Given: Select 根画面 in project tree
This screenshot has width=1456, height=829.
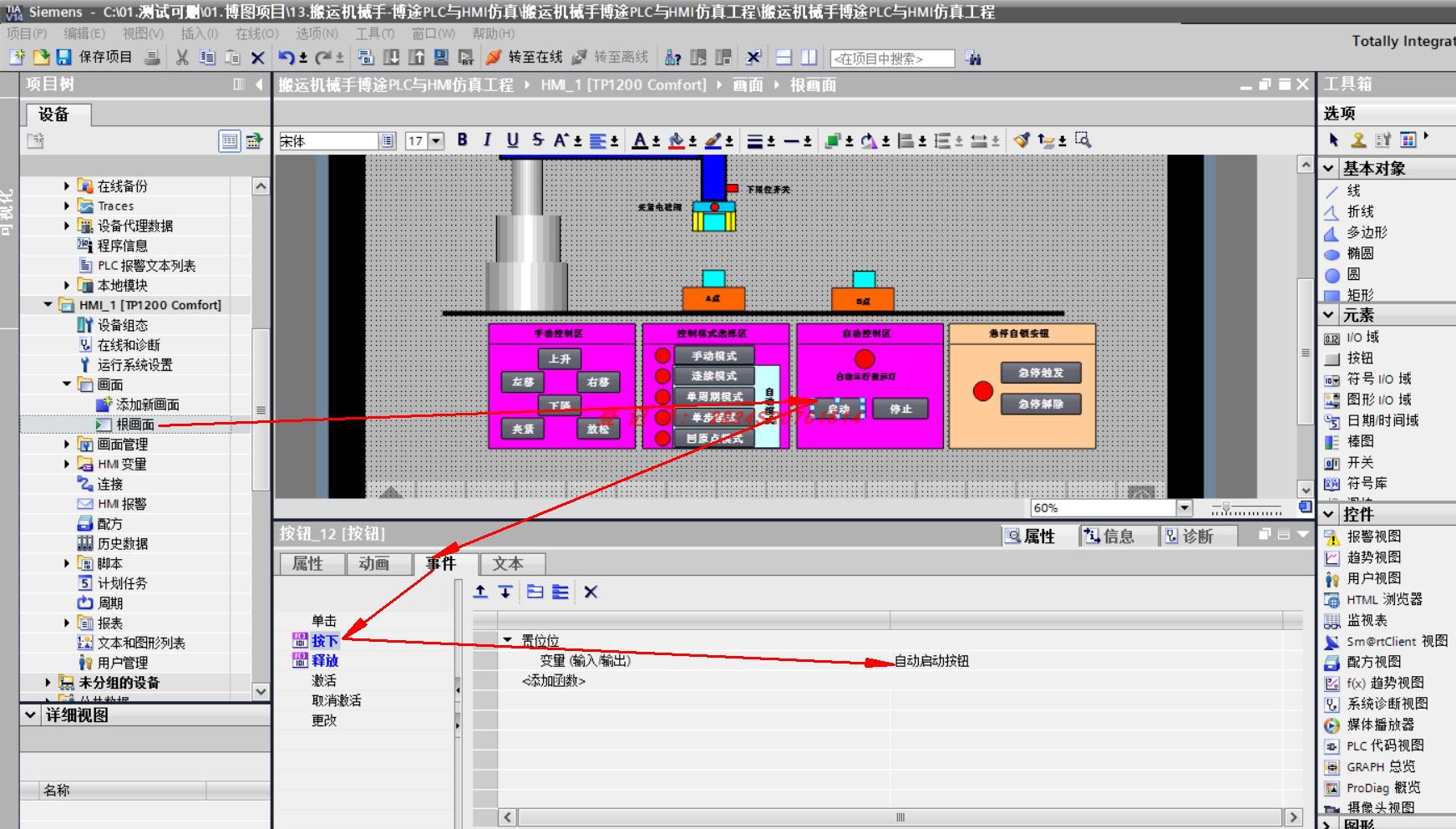Looking at the screenshot, I should (x=135, y=425).
